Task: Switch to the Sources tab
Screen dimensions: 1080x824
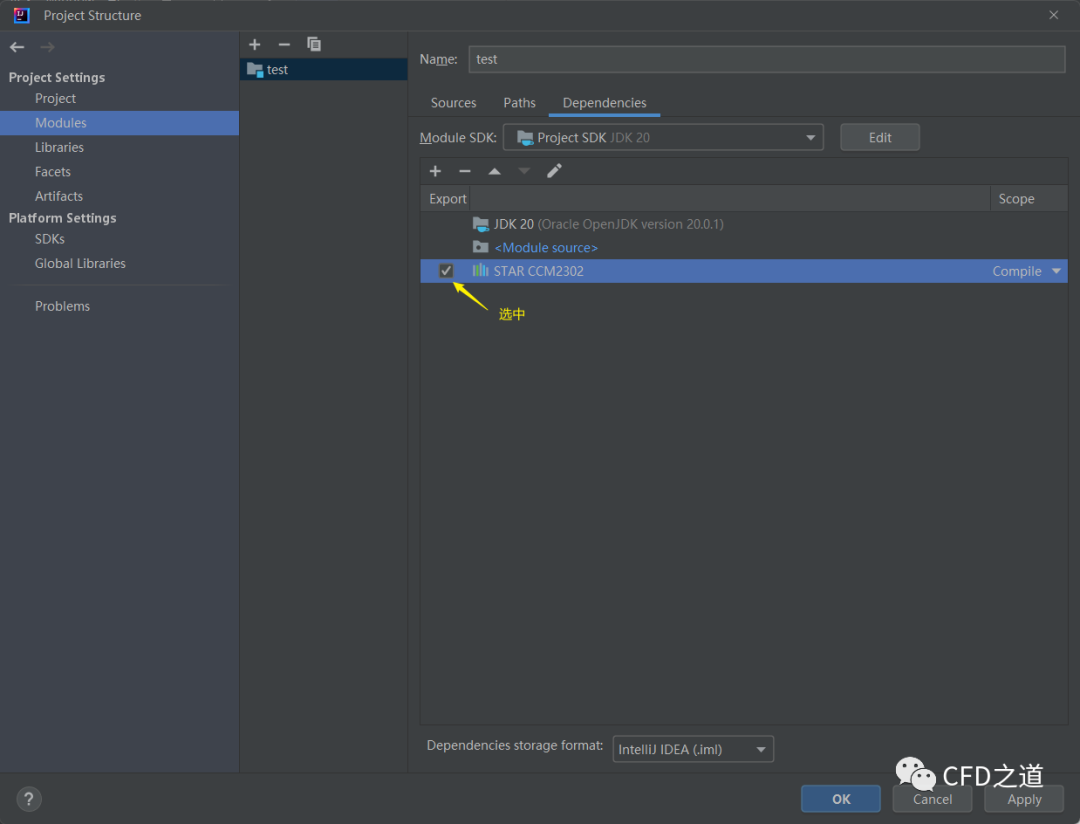Action: click(x=453, y=103)
